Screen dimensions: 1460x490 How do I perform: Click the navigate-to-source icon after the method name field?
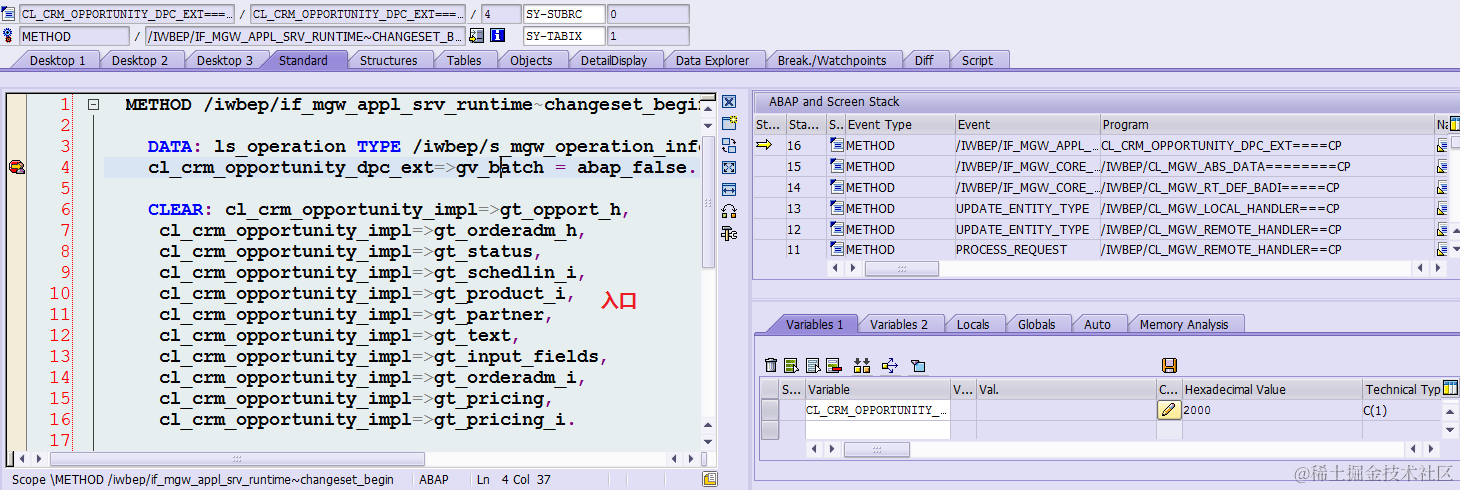pyautogui.click(x=477, y=36)
